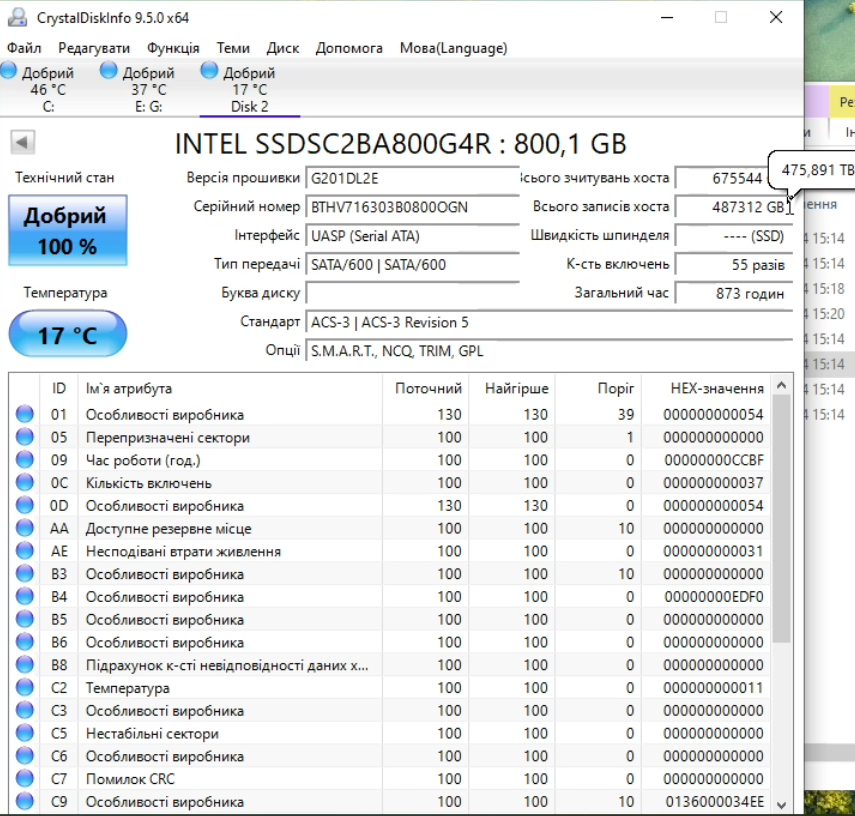Image resolution: width=855 pixels, height=816 pixels.
Task: Select the Кількість включень attribute name
Action: (x=148, y=483)
